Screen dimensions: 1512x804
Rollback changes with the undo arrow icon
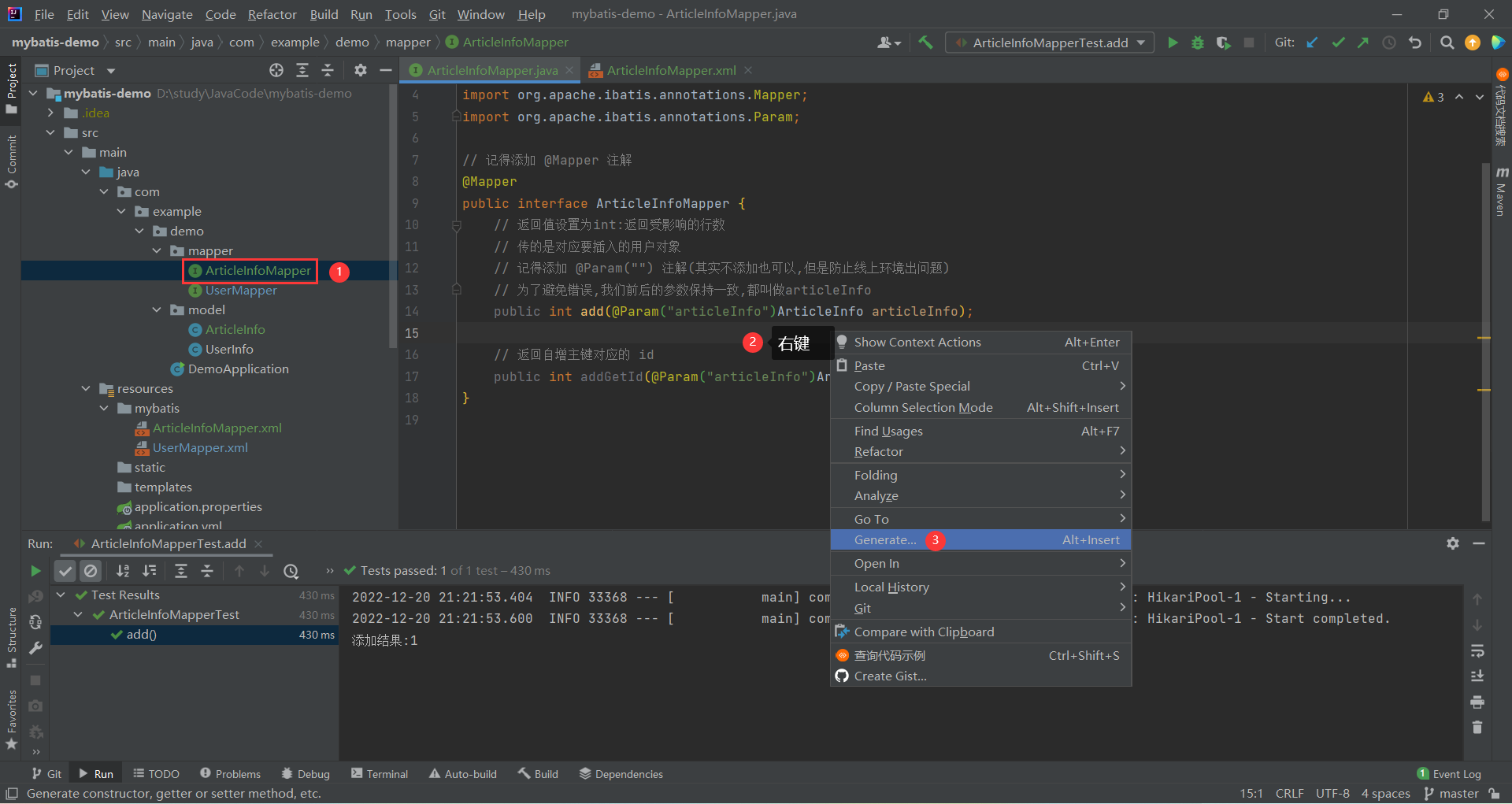tap(1415, 43)
